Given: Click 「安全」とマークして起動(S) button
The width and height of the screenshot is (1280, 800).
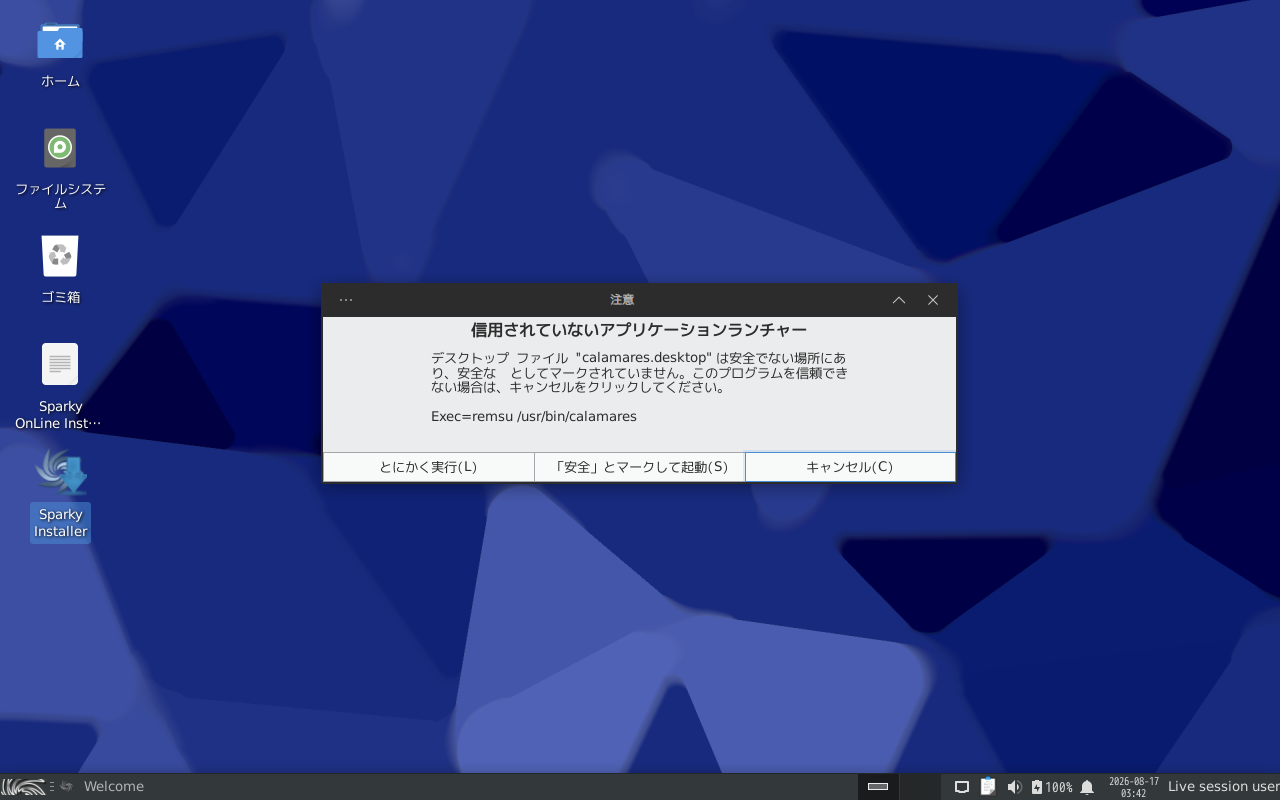Looking at the screenshot, I should coord(640,467).
